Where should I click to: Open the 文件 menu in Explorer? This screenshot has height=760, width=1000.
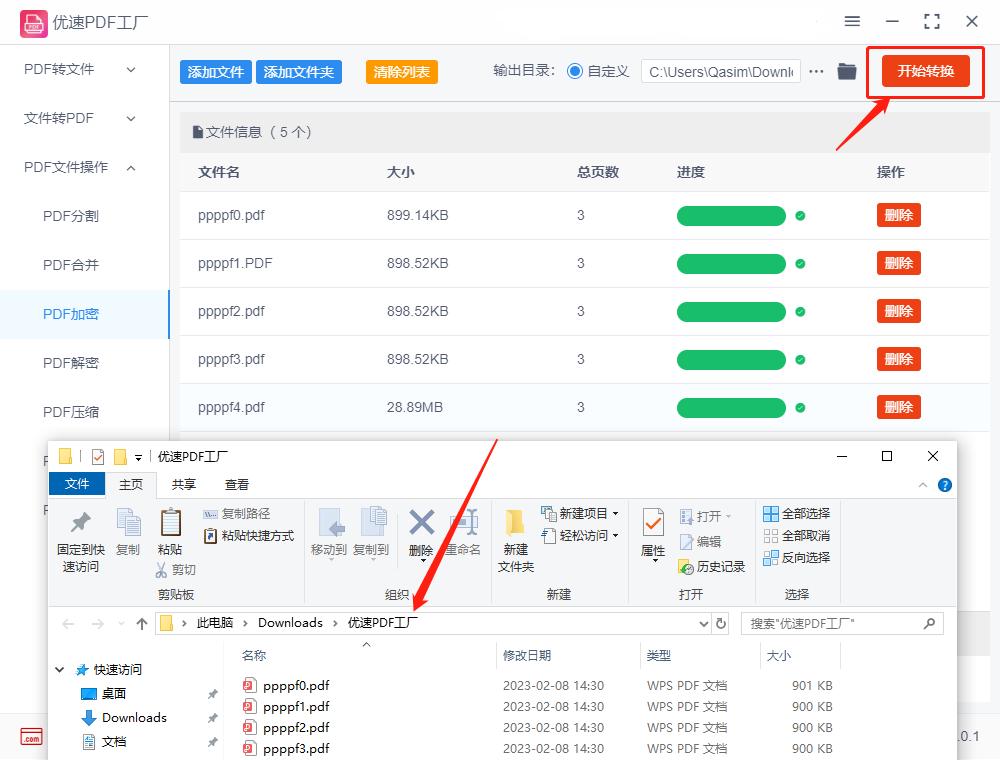pyautogui.click(x=77, y=484)
